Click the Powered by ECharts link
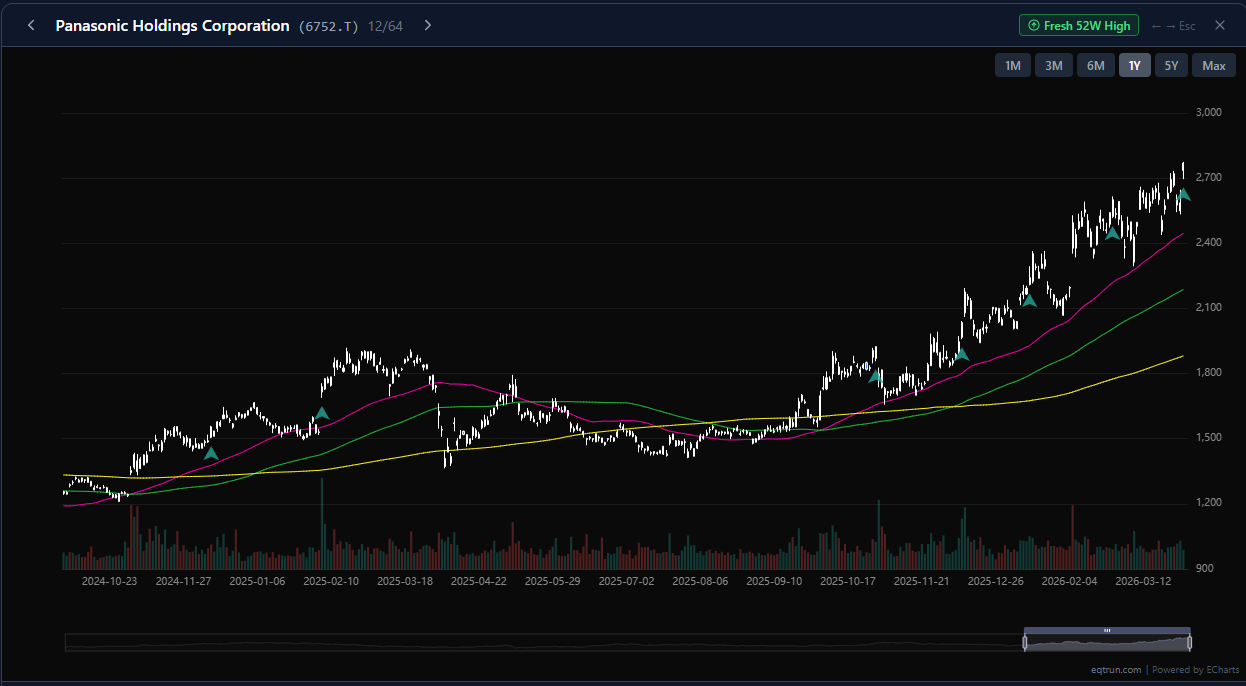 click(1196, 670)
